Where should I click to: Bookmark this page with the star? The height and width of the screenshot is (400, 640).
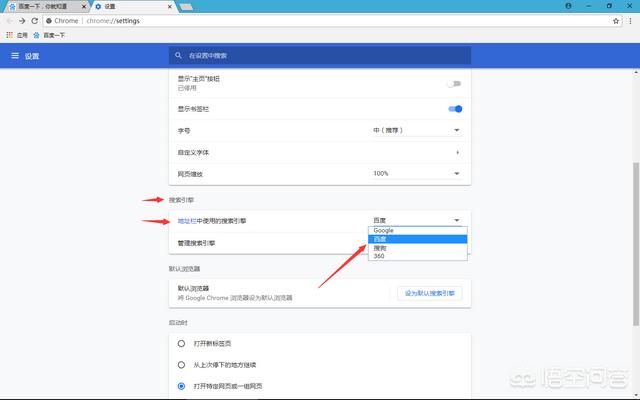pyautogui.click(x=616, y=21)
